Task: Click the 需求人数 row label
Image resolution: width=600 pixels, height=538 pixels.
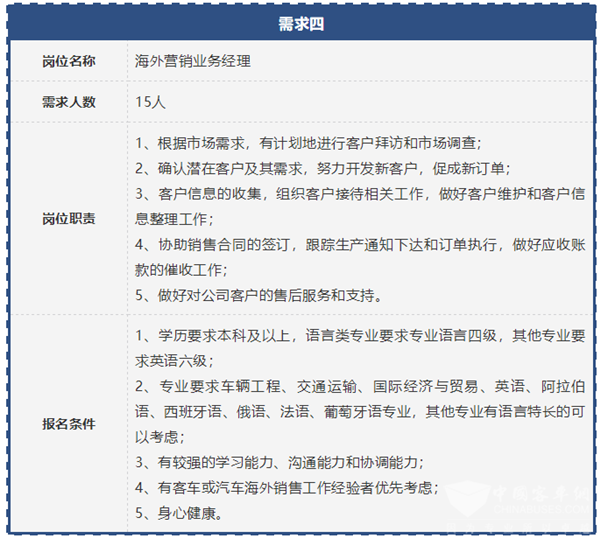Action: (69, 101)
